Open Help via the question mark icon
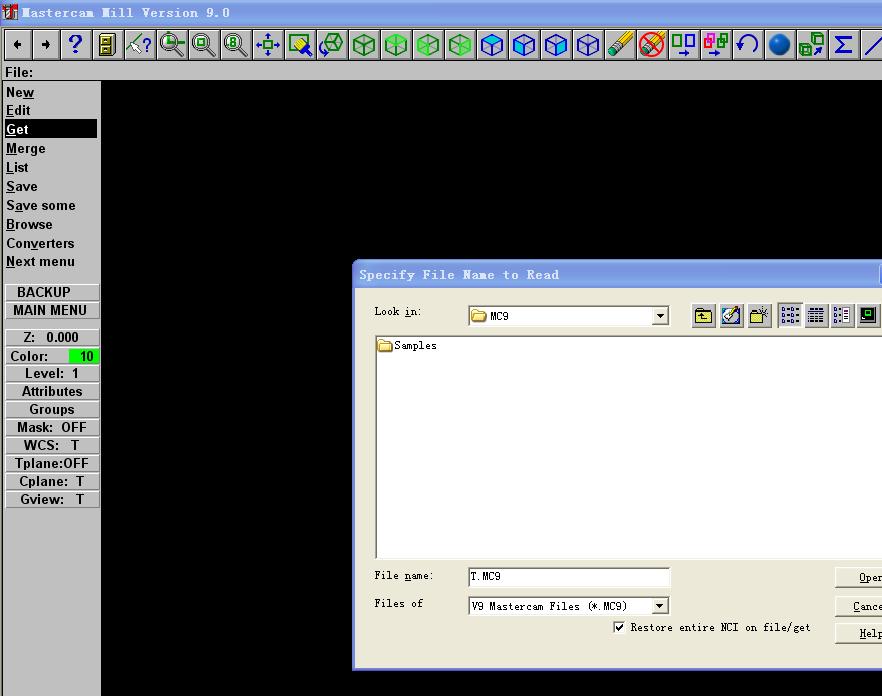The image size is (882, 696). click(x=75, y=44)
